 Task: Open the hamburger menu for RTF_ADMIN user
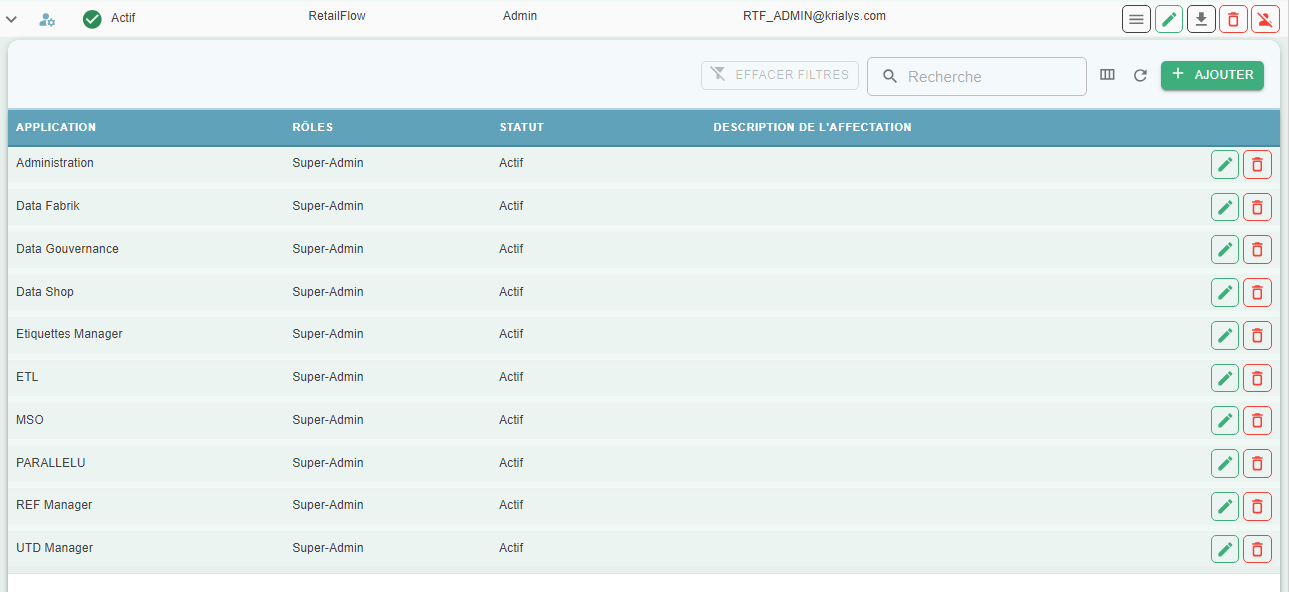pyautogui.click(x=1136, y=19)
